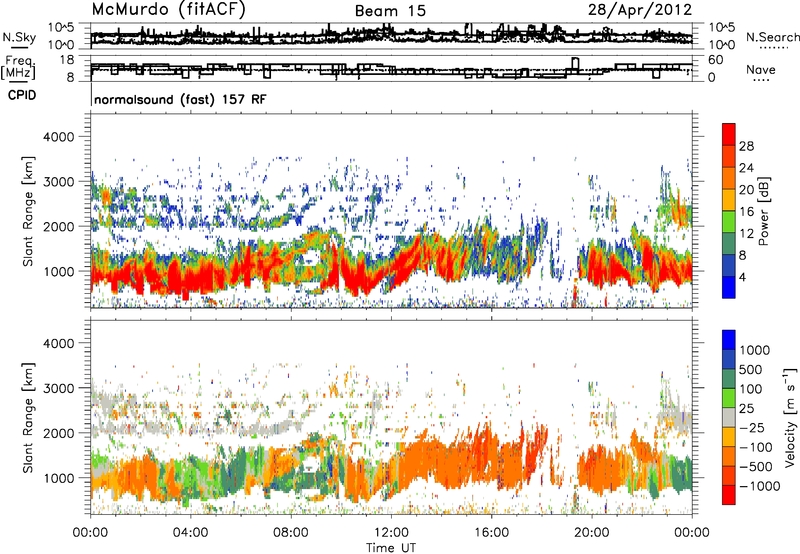Click the -25 tick on Velocity colorbar
This screenshot has width=800, height=554.
pyautogui.click(x=752, y=427)
